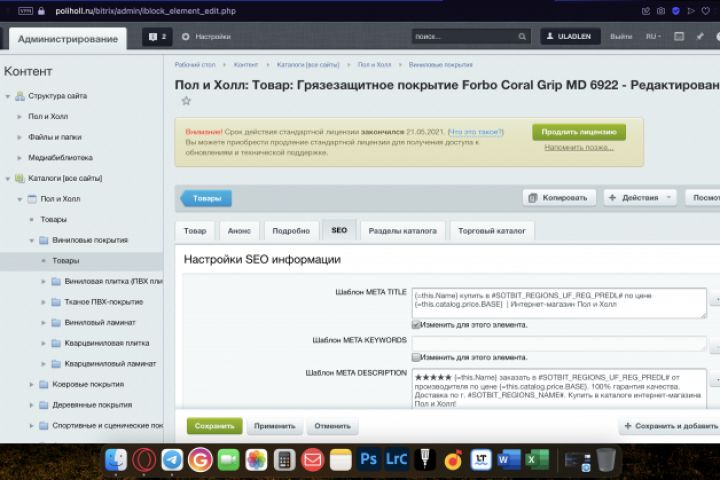Image resolution: width=720 pixels, height=480 pixels.
Task: Collapse the Каталоги [все сайты] tree arrow
Action: coord(8,179)
